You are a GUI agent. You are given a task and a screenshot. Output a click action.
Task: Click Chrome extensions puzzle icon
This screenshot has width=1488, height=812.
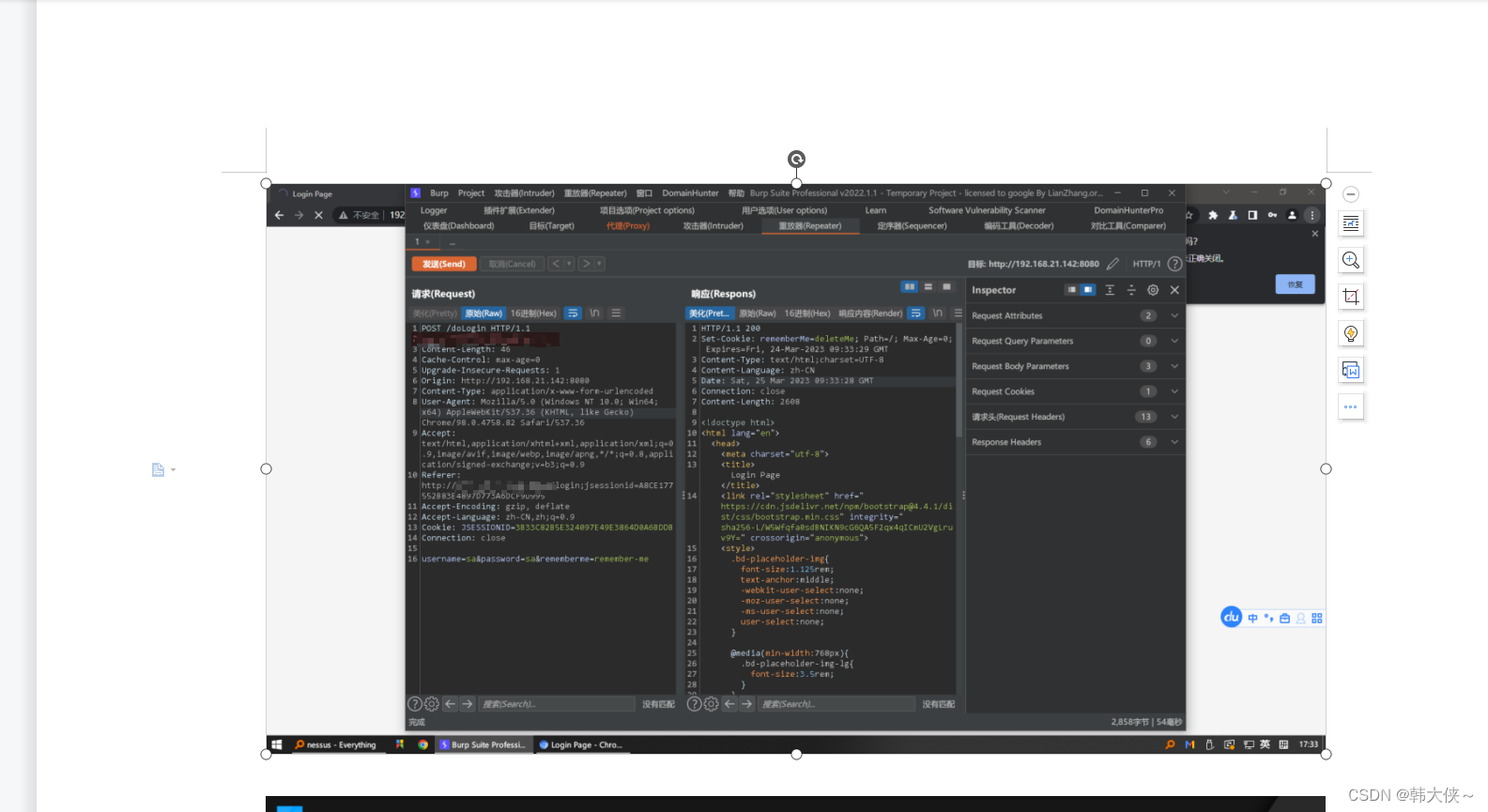1213,215
